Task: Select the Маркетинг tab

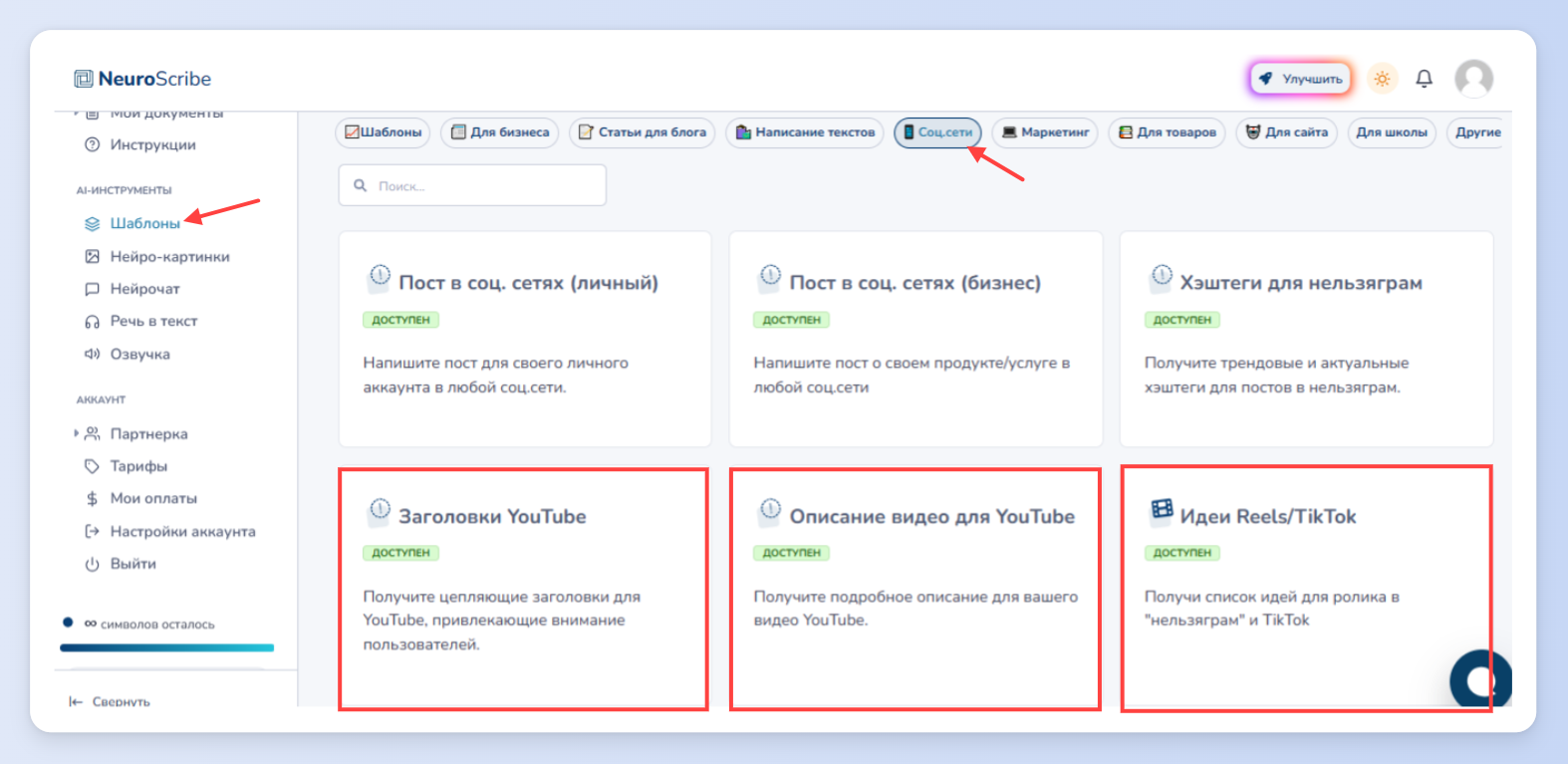Action: (x=1045, y=132)
